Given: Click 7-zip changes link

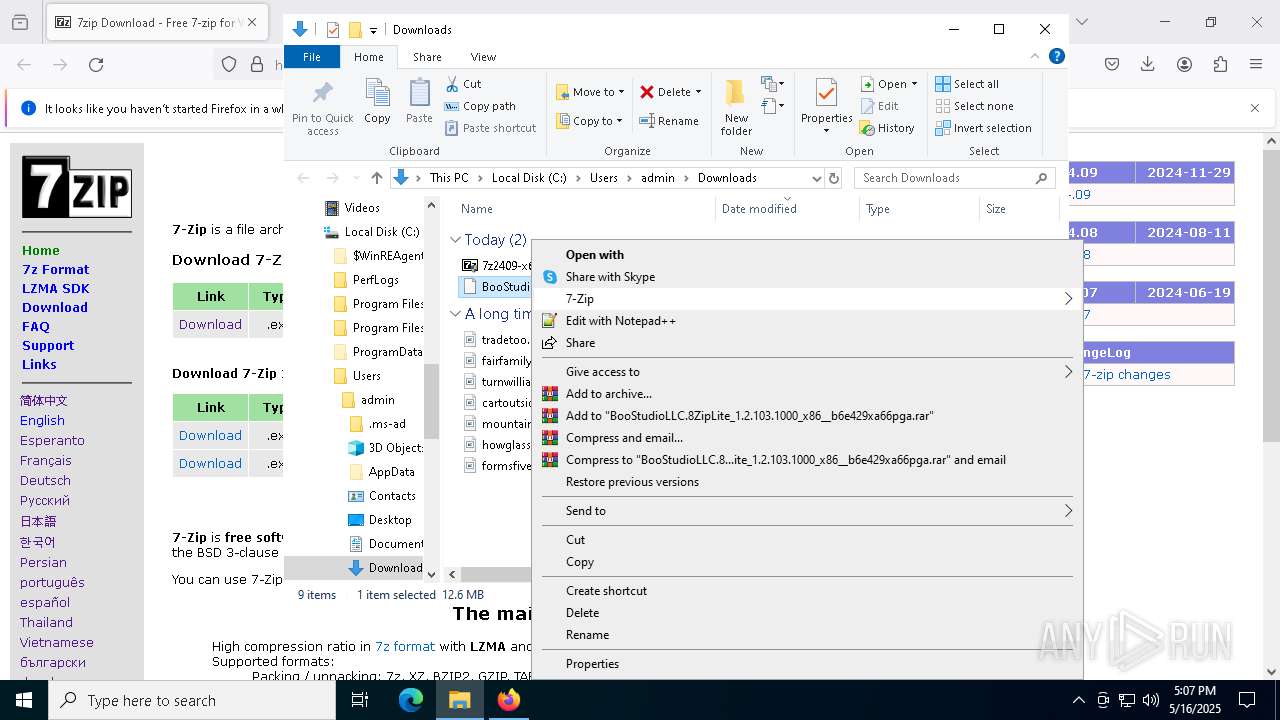Looking at the screenshot, I should [1127, 374].
